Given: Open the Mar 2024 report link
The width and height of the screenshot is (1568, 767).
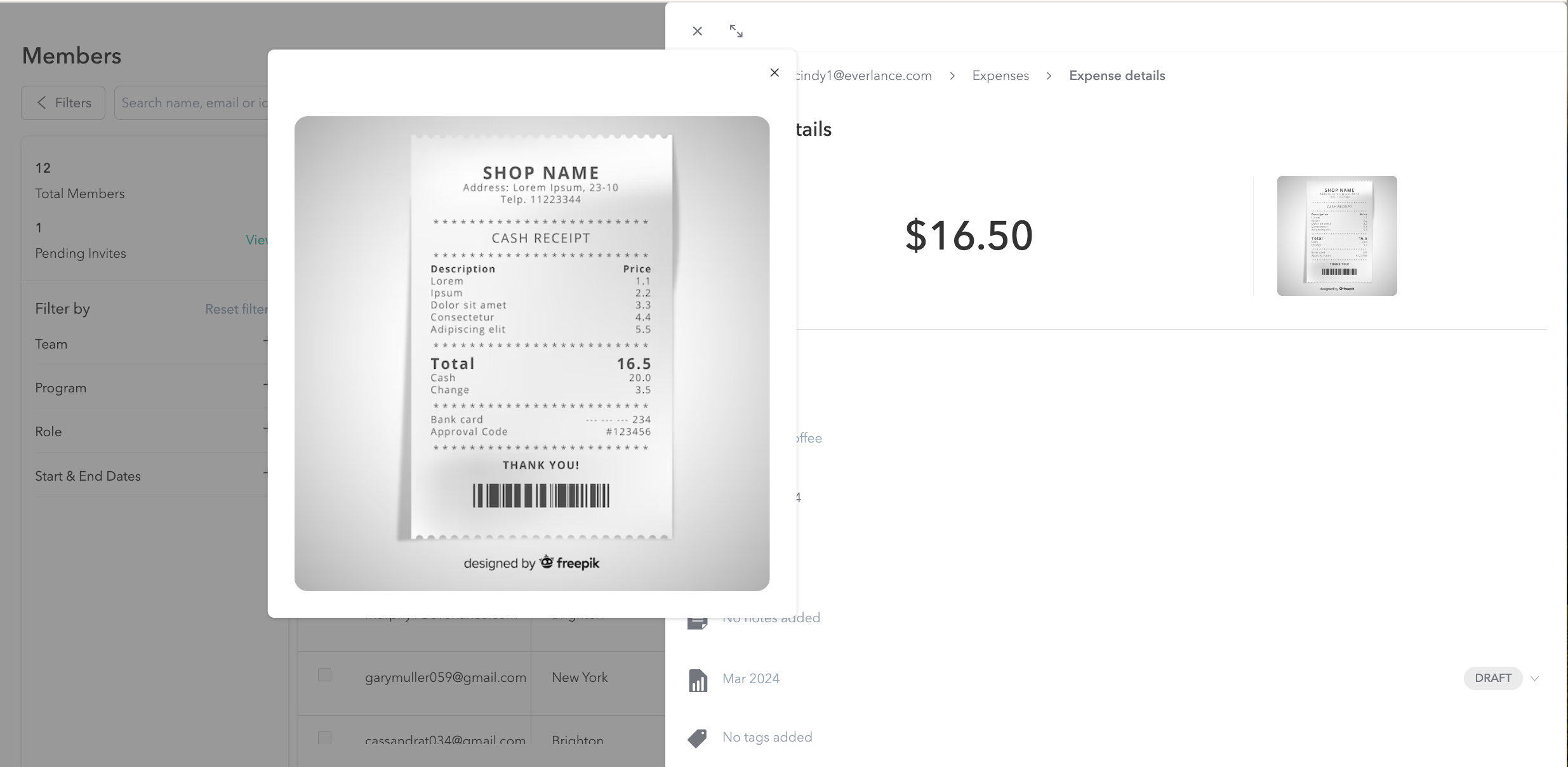Looking at the screenshot, I should (750, 679).
